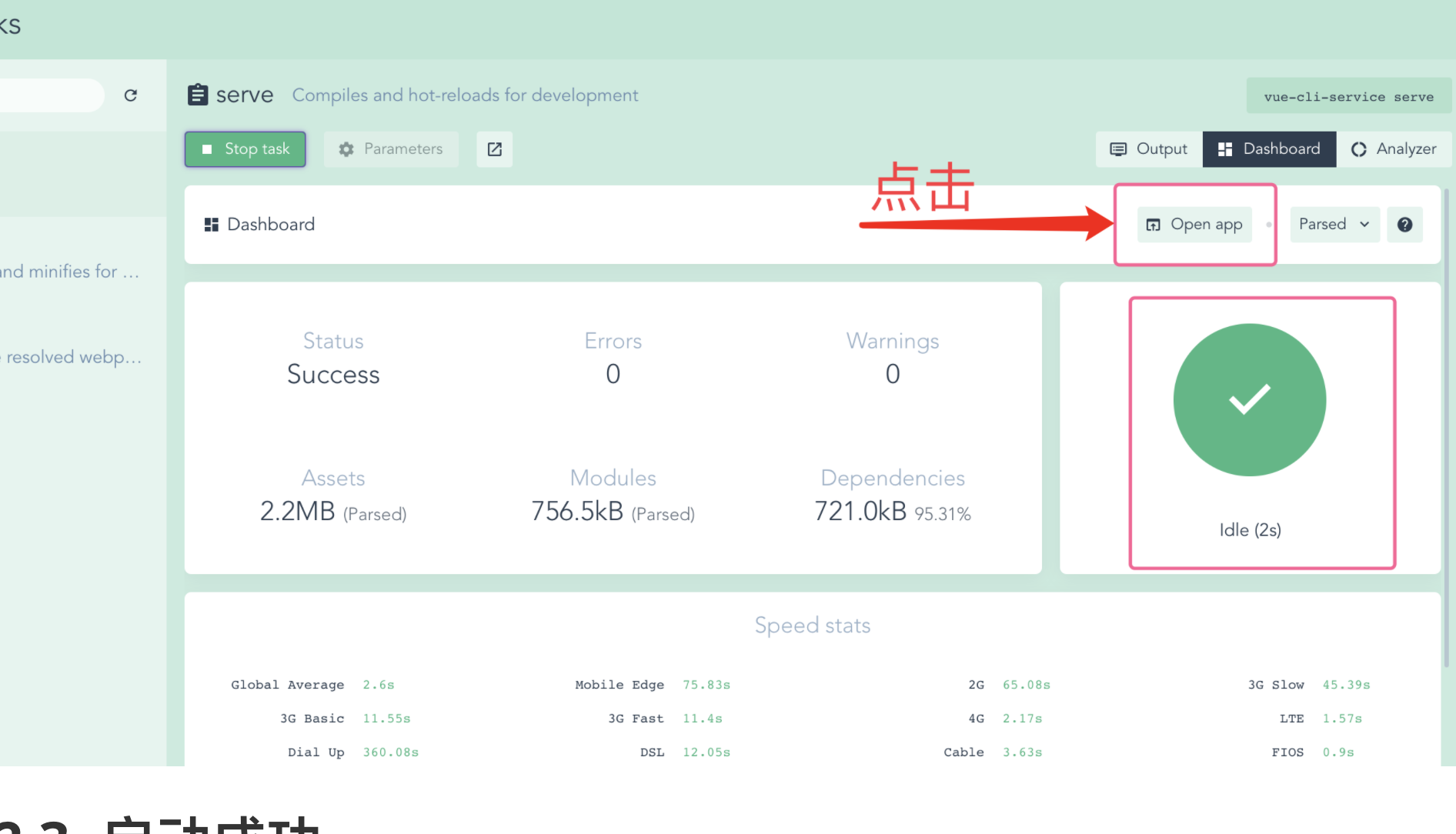
Task: Click the serve task clipboard icon
Action: coord(198,95)
